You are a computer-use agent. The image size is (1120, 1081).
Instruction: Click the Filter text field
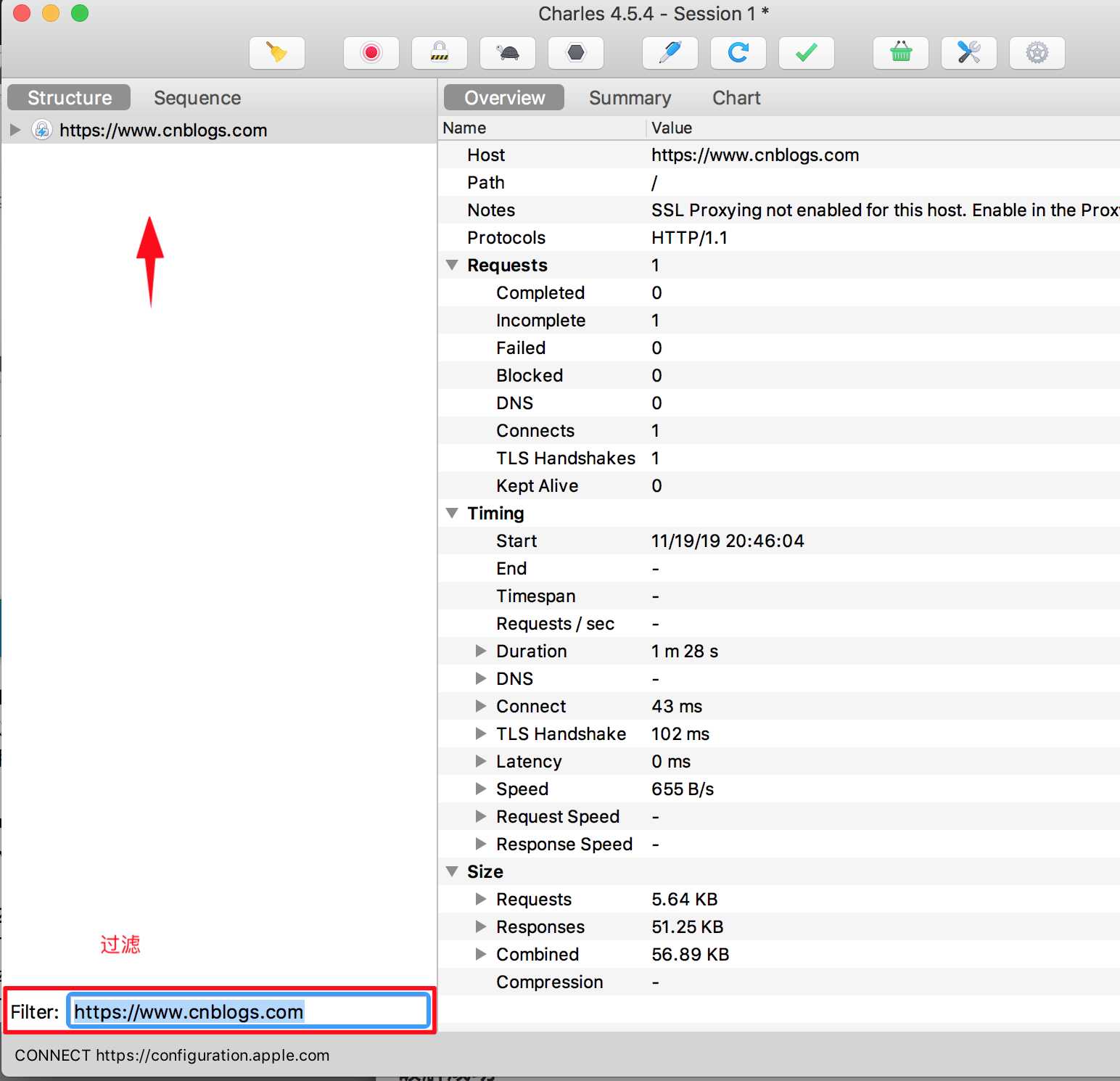[249, 1011]
